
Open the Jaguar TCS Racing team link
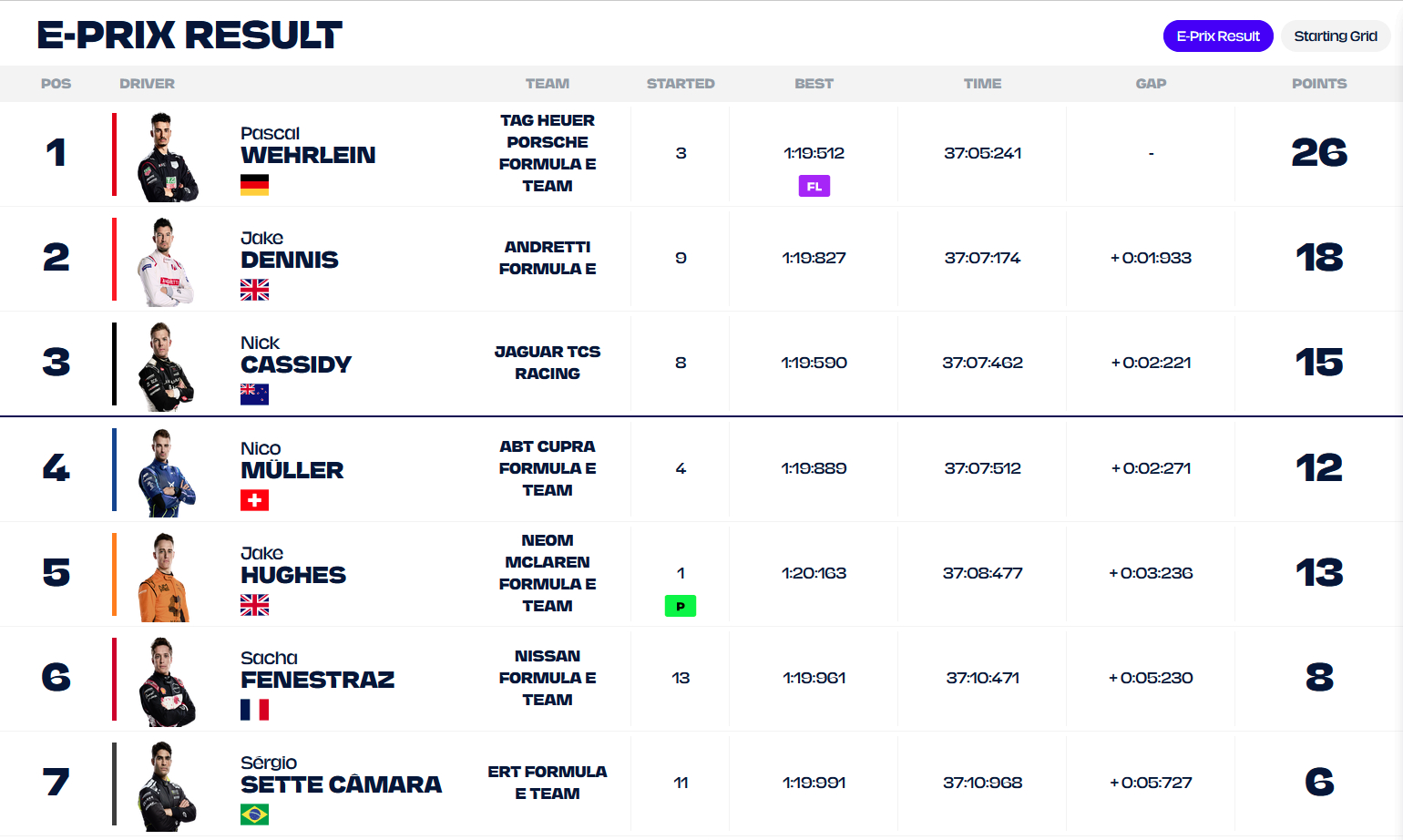tap(548, 363)
